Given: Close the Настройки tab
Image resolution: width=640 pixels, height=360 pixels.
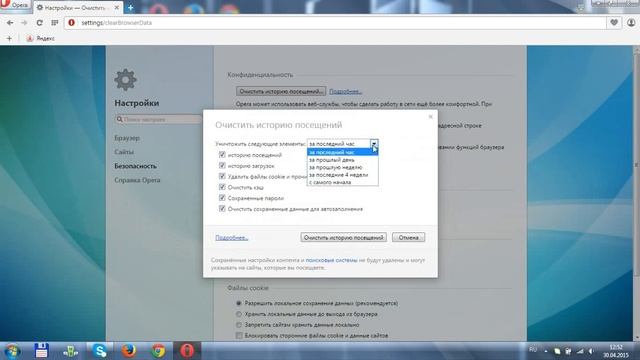Looking at the screenshot, I should [117, 7].
